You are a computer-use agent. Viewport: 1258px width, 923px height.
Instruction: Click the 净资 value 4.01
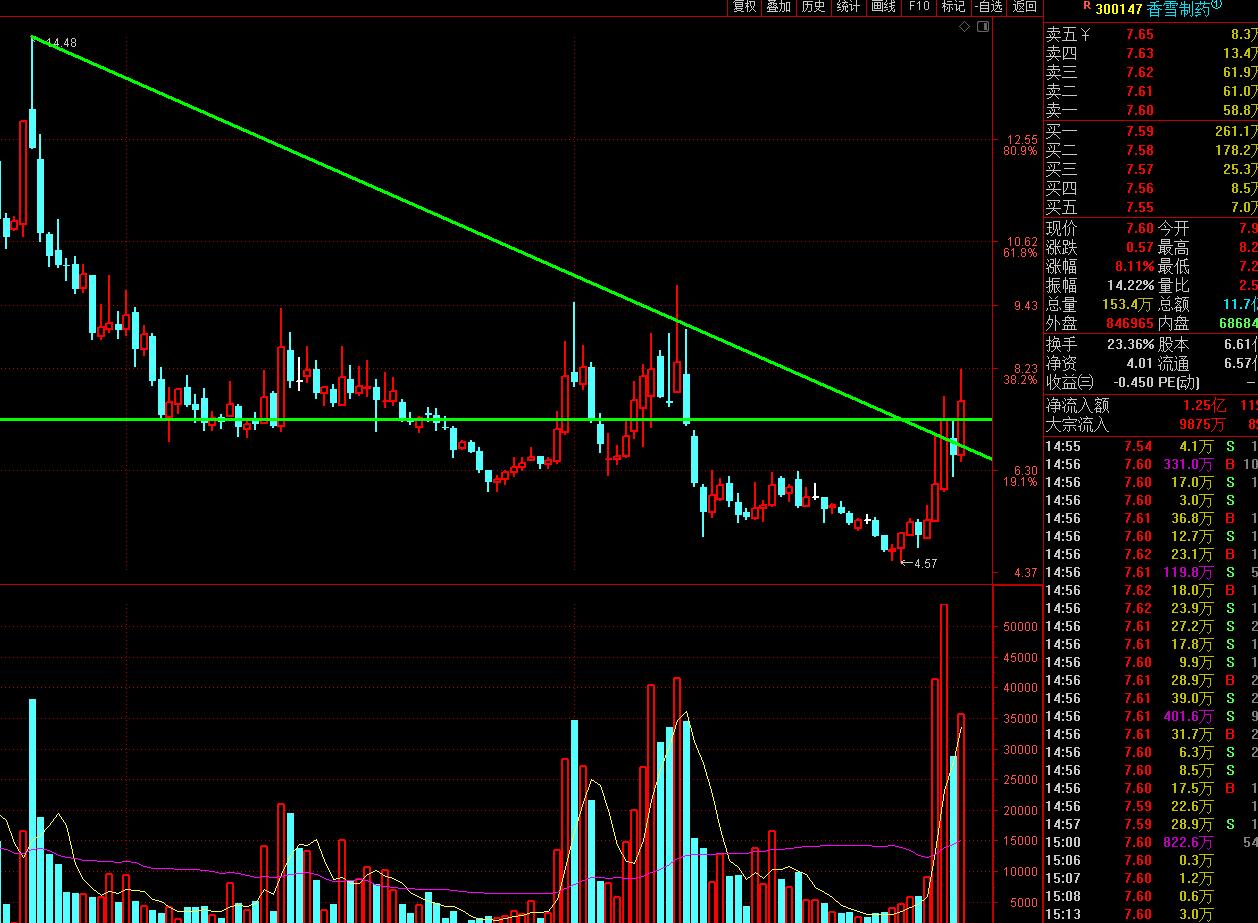click(1140, 363)
